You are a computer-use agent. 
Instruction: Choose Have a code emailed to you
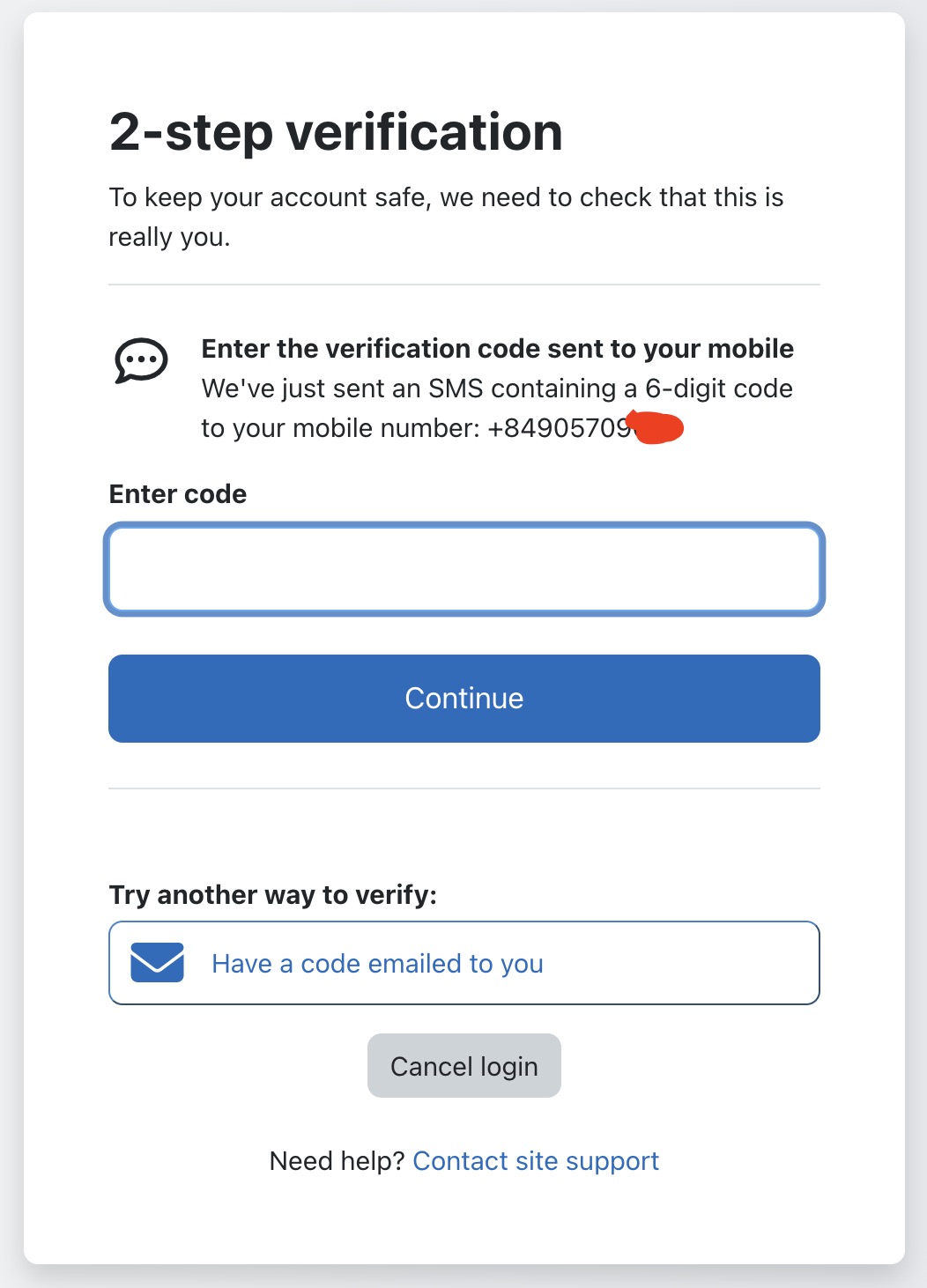[464, 963]
